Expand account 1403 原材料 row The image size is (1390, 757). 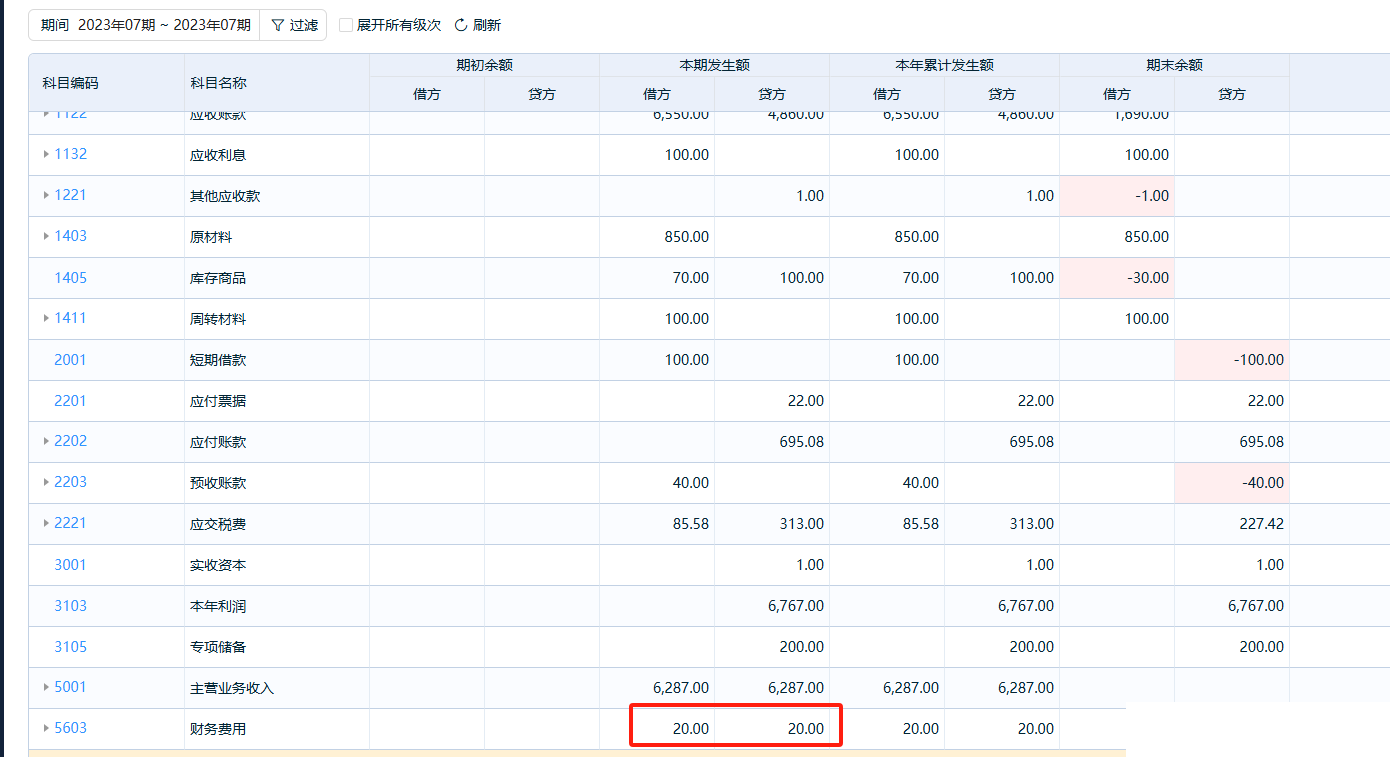coord(46,236)
